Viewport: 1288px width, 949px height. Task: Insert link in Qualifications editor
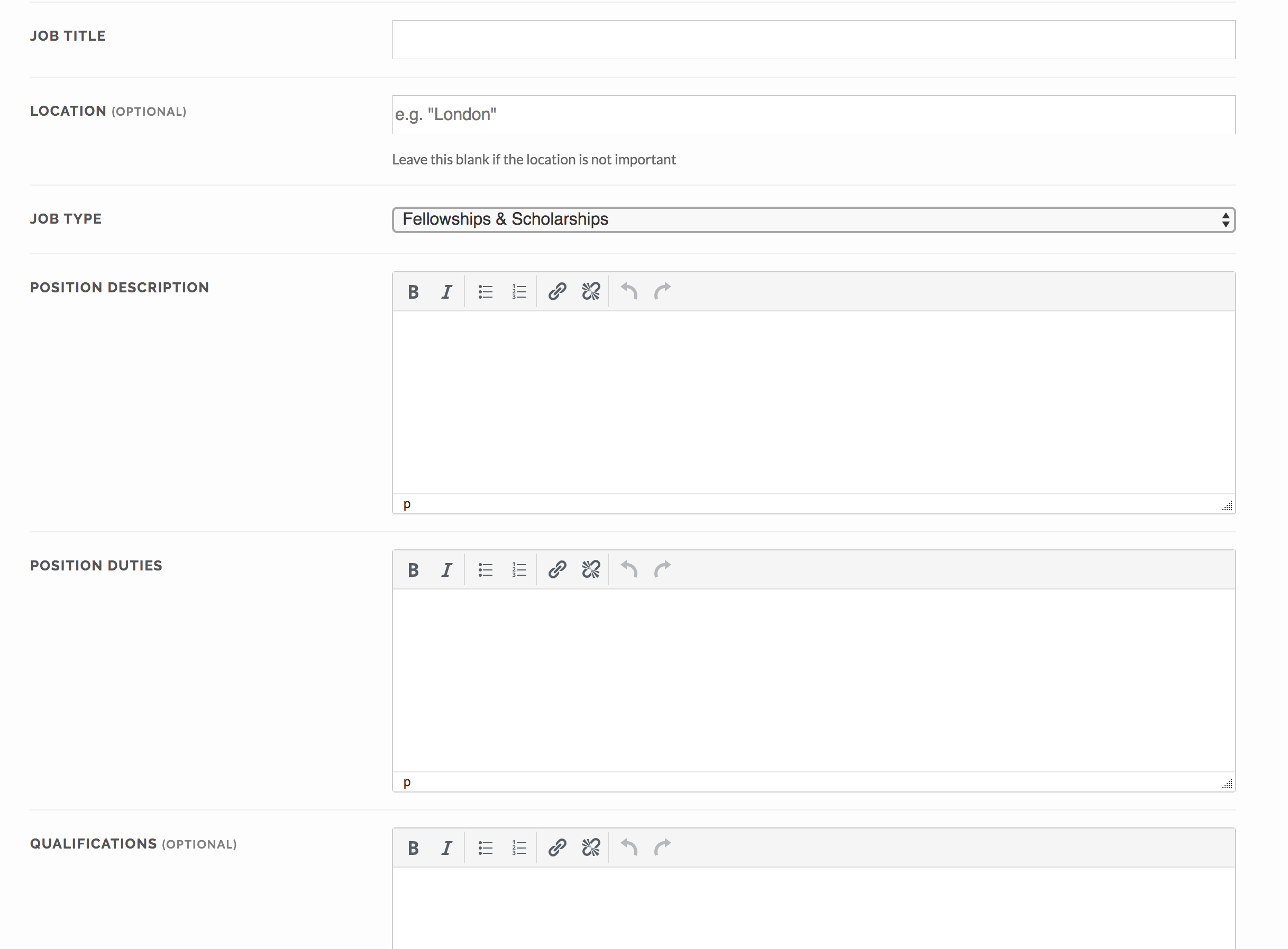click(557, 848)
